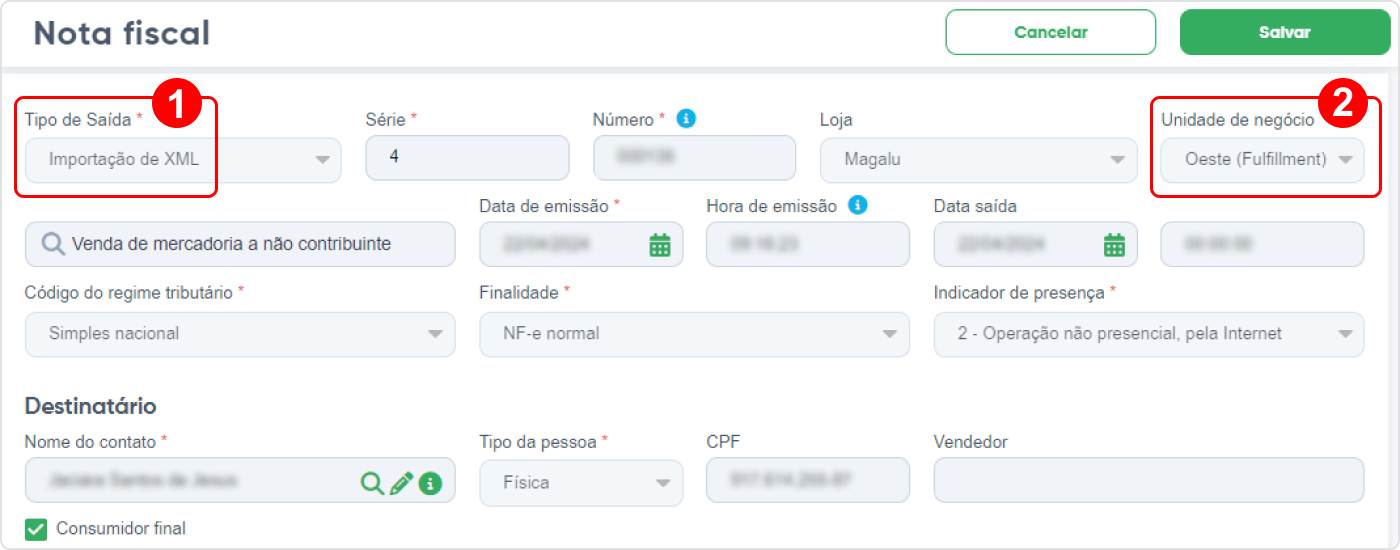This screenshot has height=550, width=1400.
Task: Toggle the Consumidor final checkbox
Action: (x=36, y=529)
